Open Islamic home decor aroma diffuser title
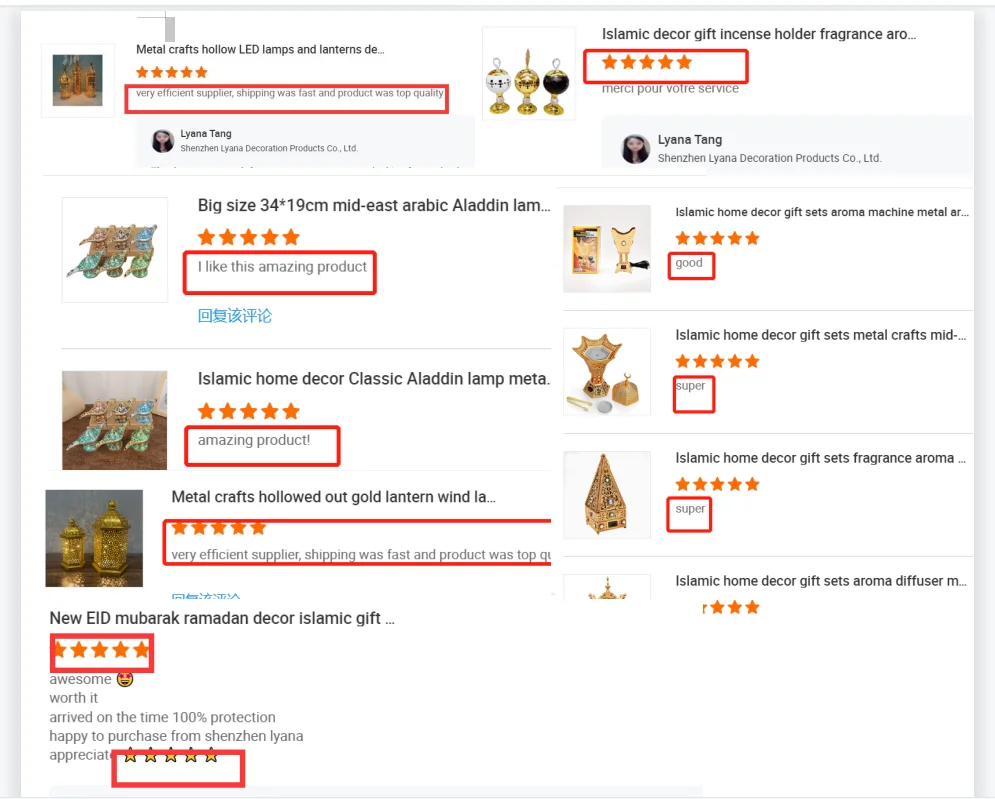This screenshot has width=995, height=799. [x=821, y=581]
